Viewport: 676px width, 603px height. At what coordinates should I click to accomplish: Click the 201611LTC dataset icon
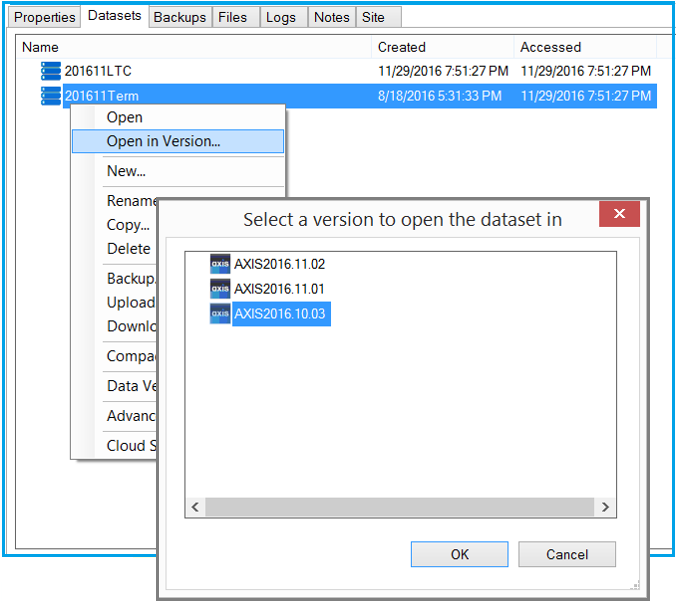[51, 71]
